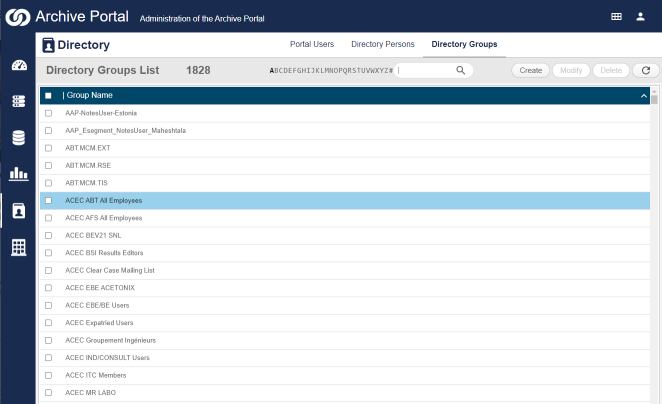Select the ACEC Expatried Users row

pyautogui.click(x=345, y=323)
